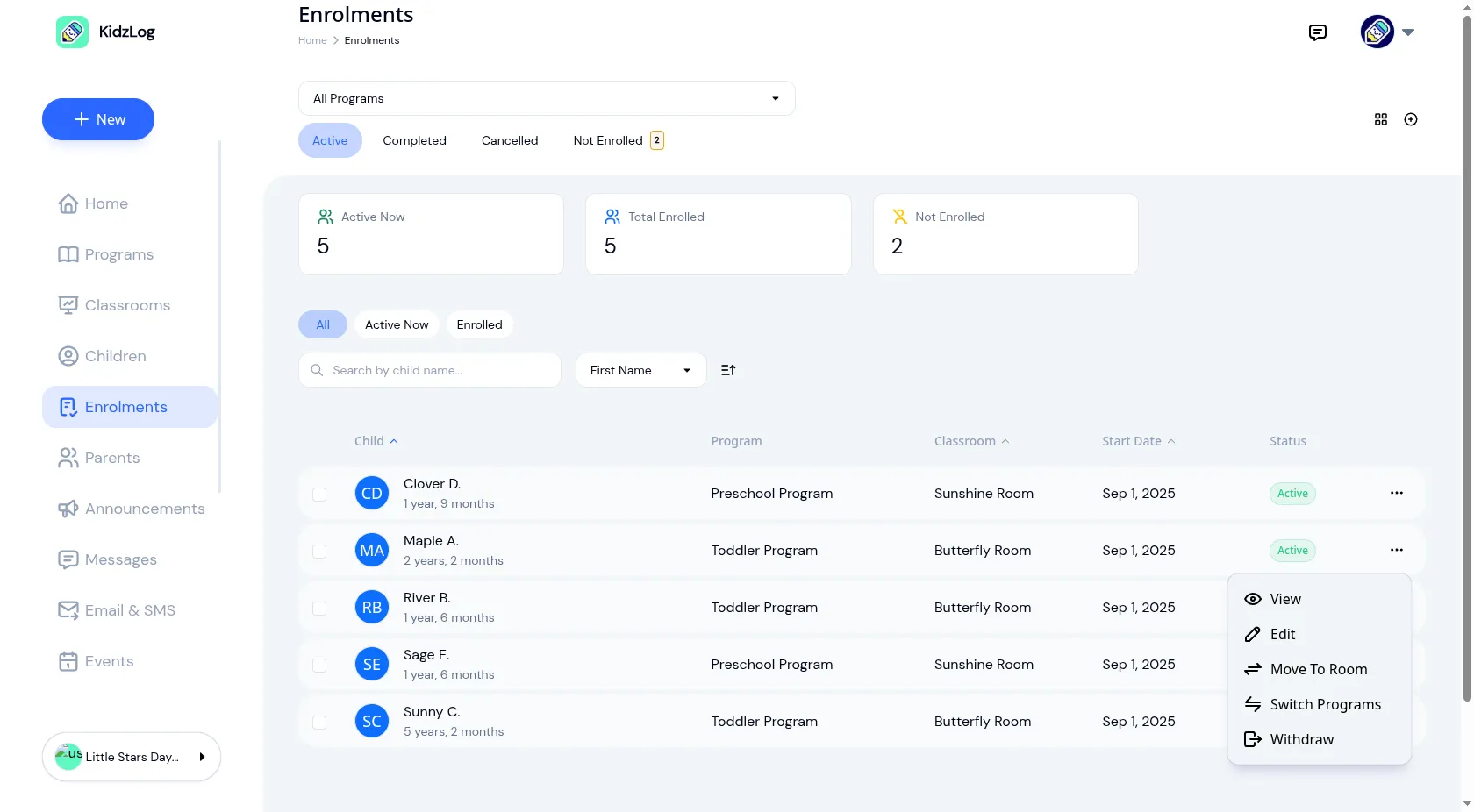Click the Not Enrolled summary card
Image resolution: width=1474 pixels, height=812 pixels.
(1005, 234)
